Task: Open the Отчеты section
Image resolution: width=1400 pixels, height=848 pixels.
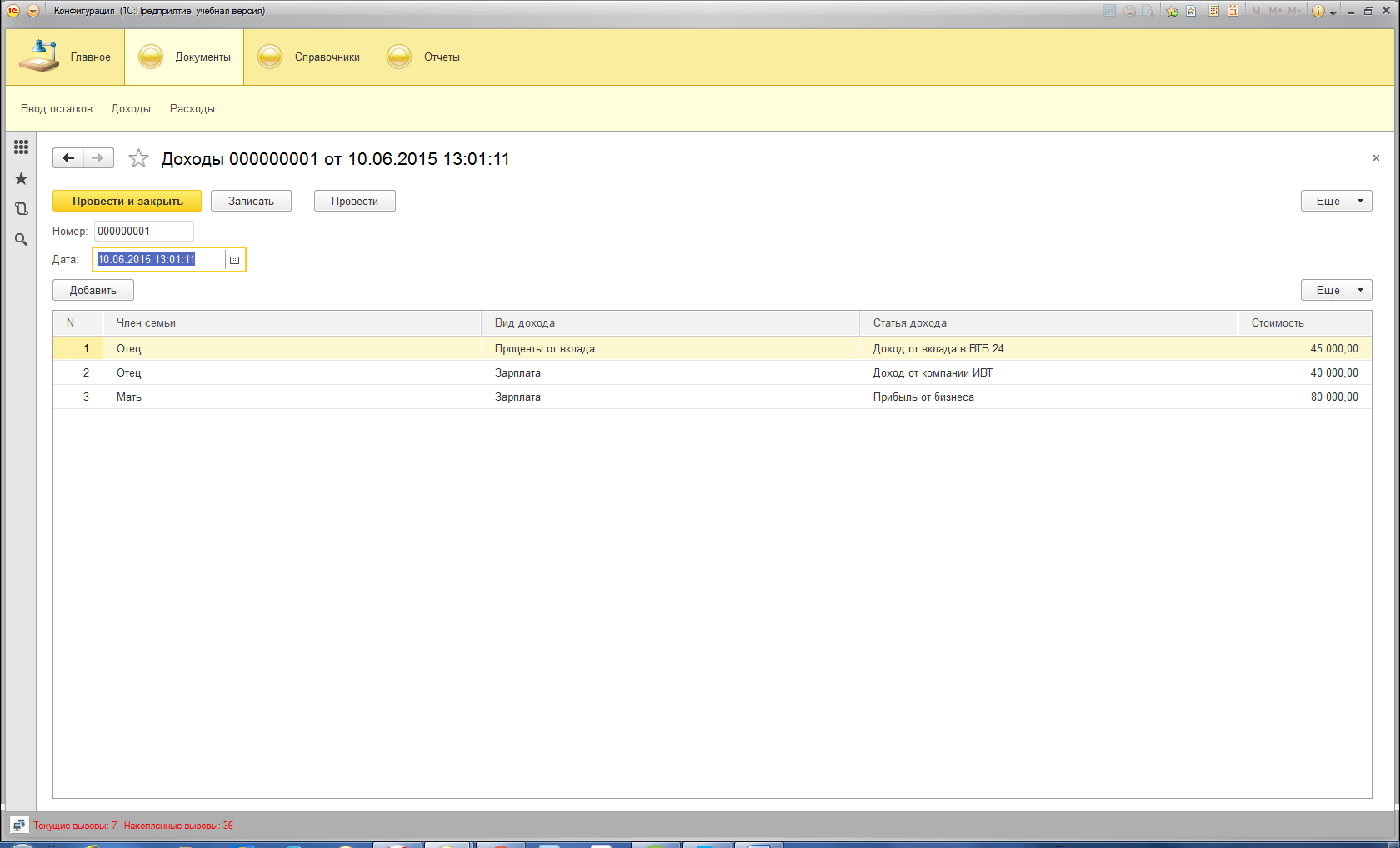Action: point(424,57)
